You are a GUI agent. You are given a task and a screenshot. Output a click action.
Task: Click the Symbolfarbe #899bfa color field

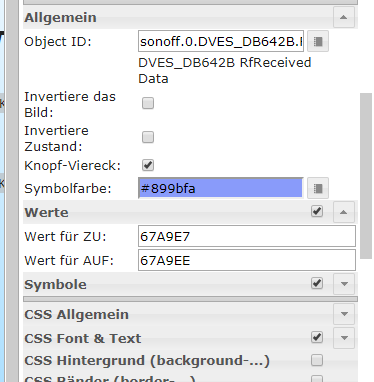(x=221, y=188)
